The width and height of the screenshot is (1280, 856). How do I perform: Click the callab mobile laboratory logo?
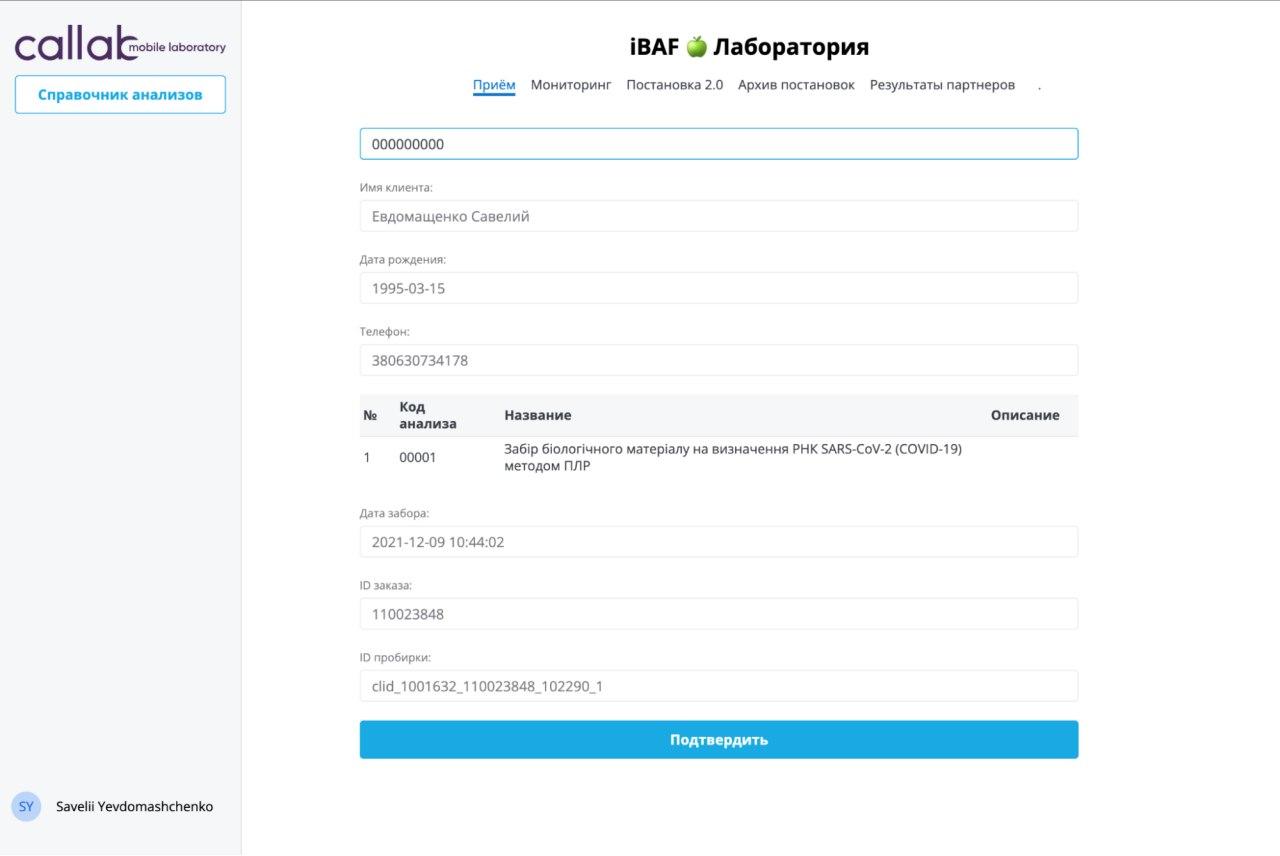pos(120,45)
